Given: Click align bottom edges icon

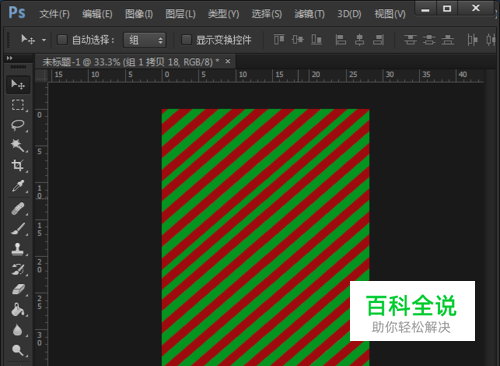Looking at the screenshot, I should pos(316,40).
